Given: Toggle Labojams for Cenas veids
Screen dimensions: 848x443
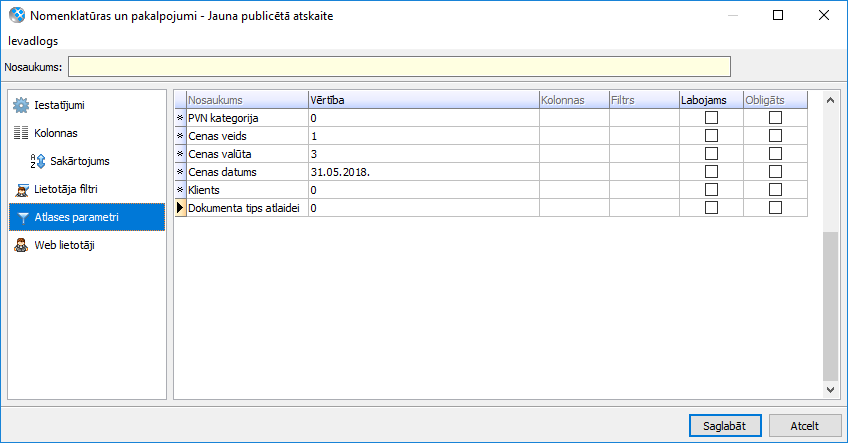Looking at the screenshot, I should pos(711,135).
